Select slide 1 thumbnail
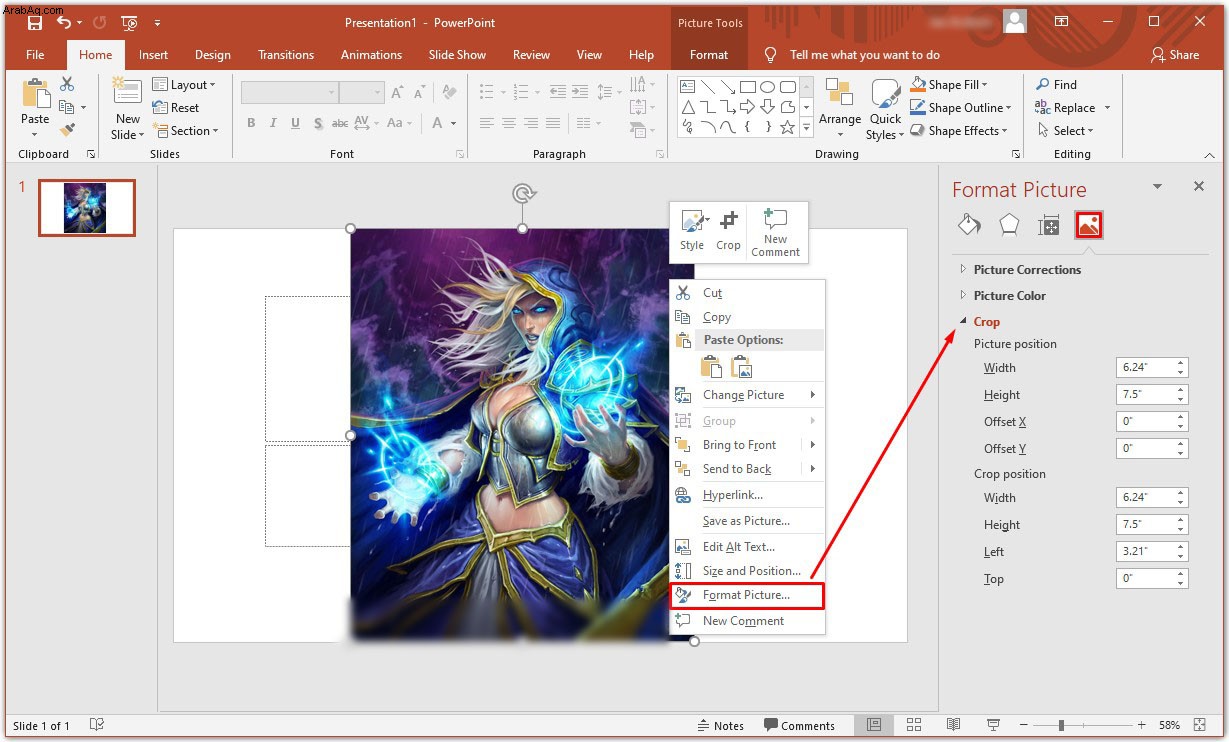This screenshot has height=742, width=1229. 86,208
